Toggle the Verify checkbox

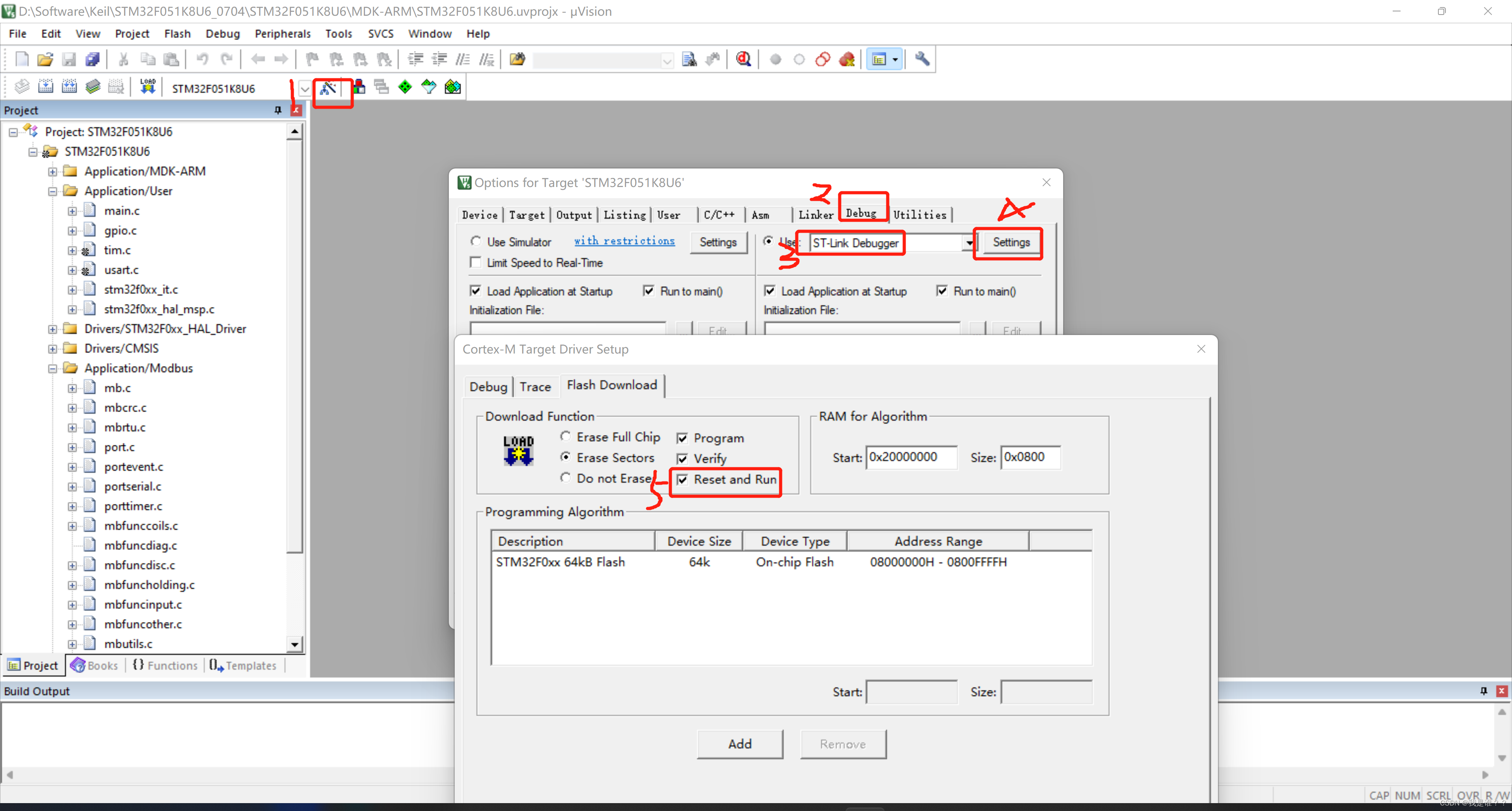[x=682, y=459]
